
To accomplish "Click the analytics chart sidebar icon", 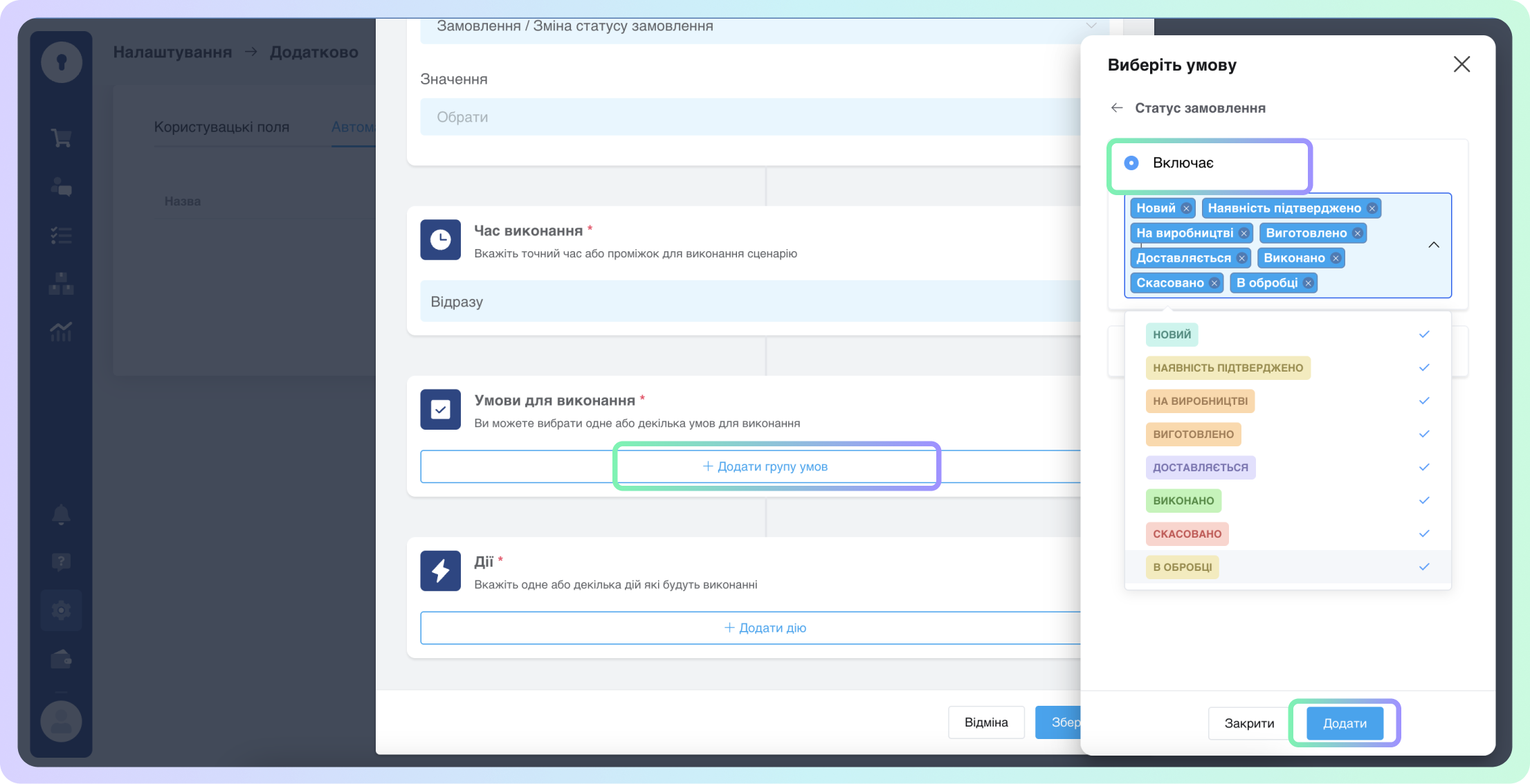I will click(x=61, y=331).
